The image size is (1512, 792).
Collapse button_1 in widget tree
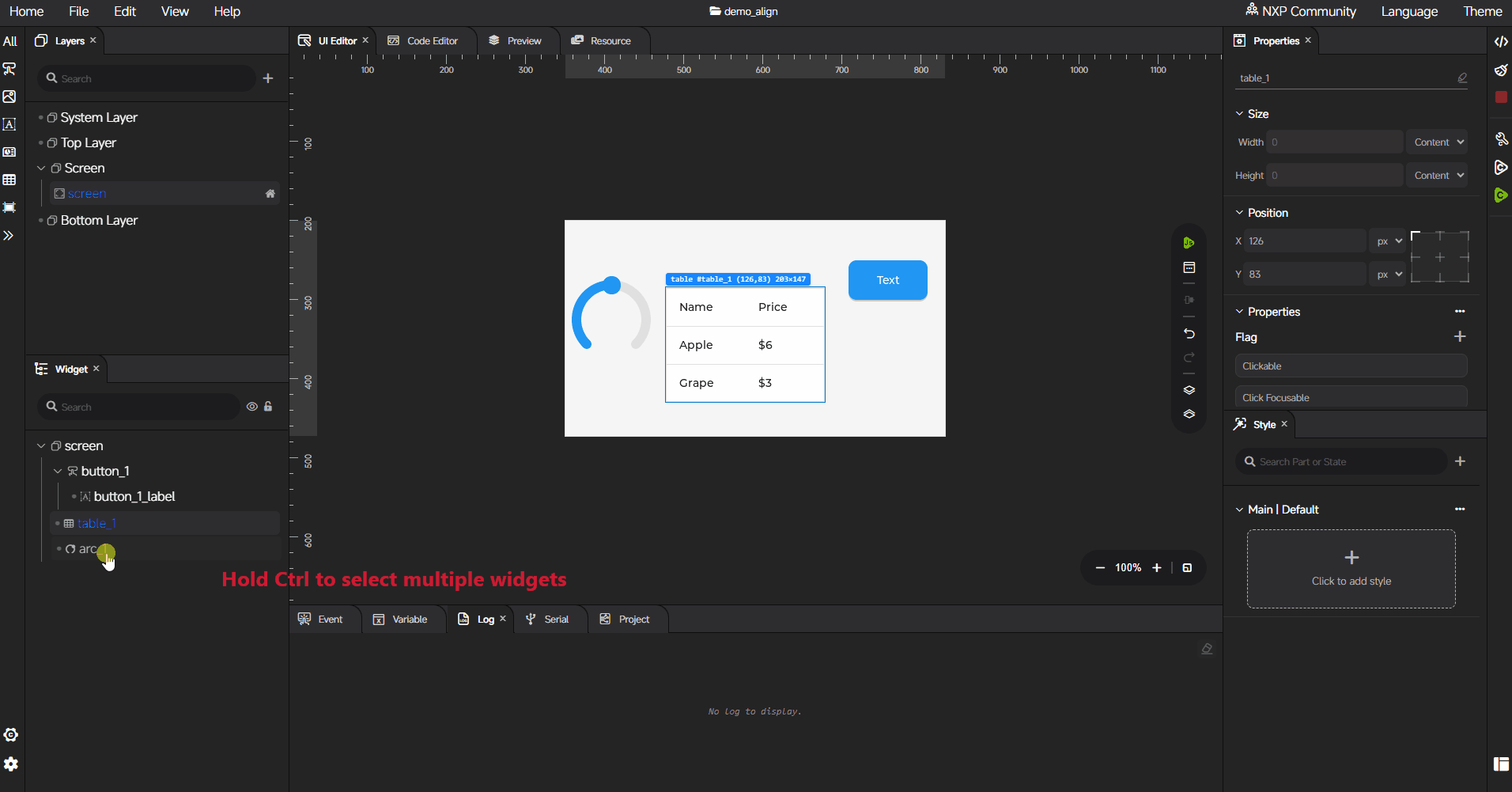click(58, 472)
